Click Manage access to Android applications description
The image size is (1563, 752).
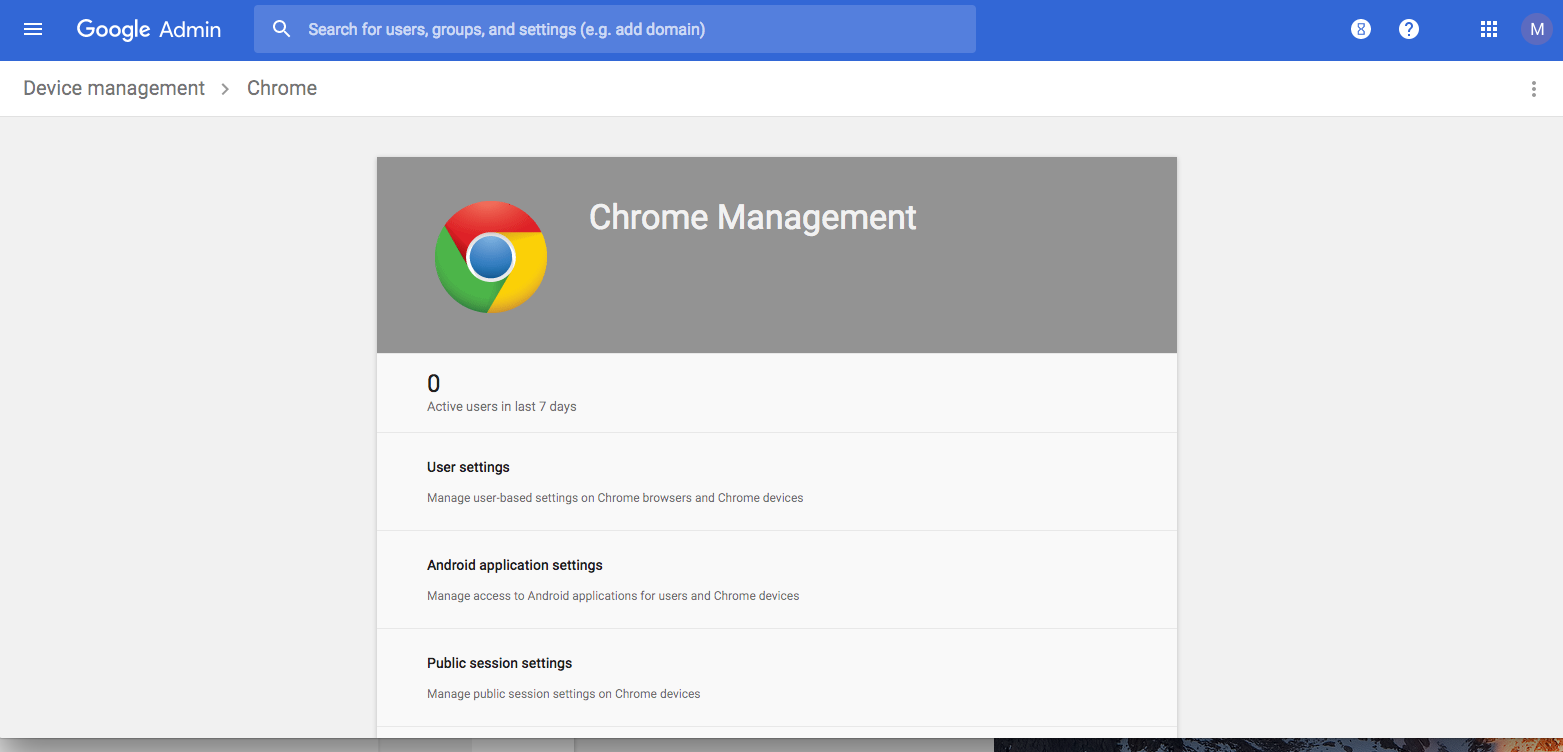tap(613, 596)
